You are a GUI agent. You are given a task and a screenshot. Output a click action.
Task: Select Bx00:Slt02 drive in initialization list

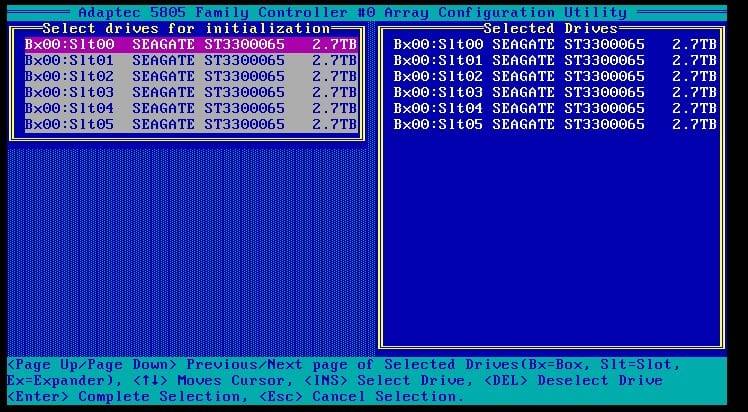point(191,77)
